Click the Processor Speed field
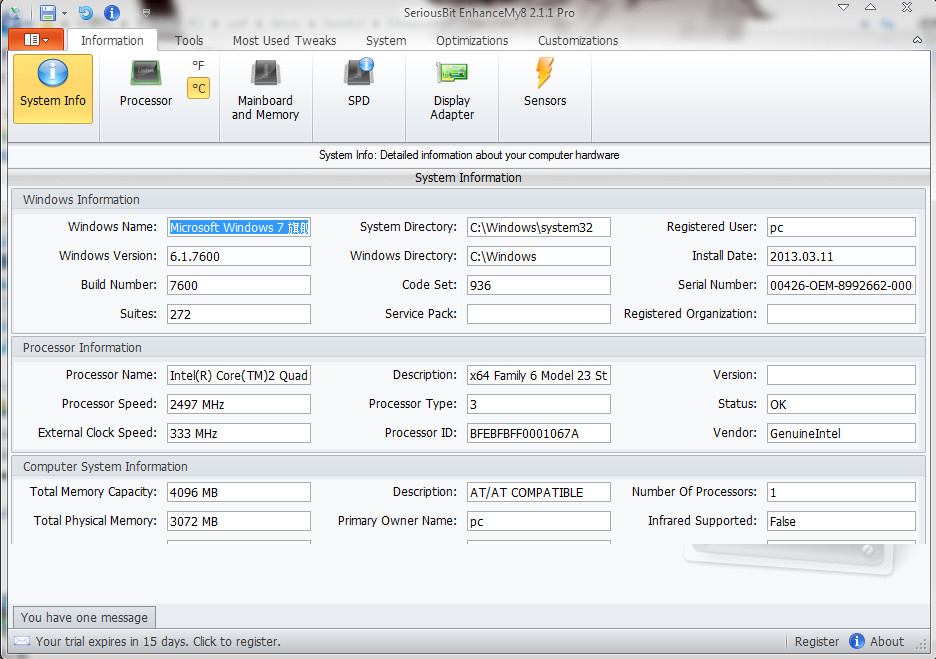936x659 pixels. [239, 404]
